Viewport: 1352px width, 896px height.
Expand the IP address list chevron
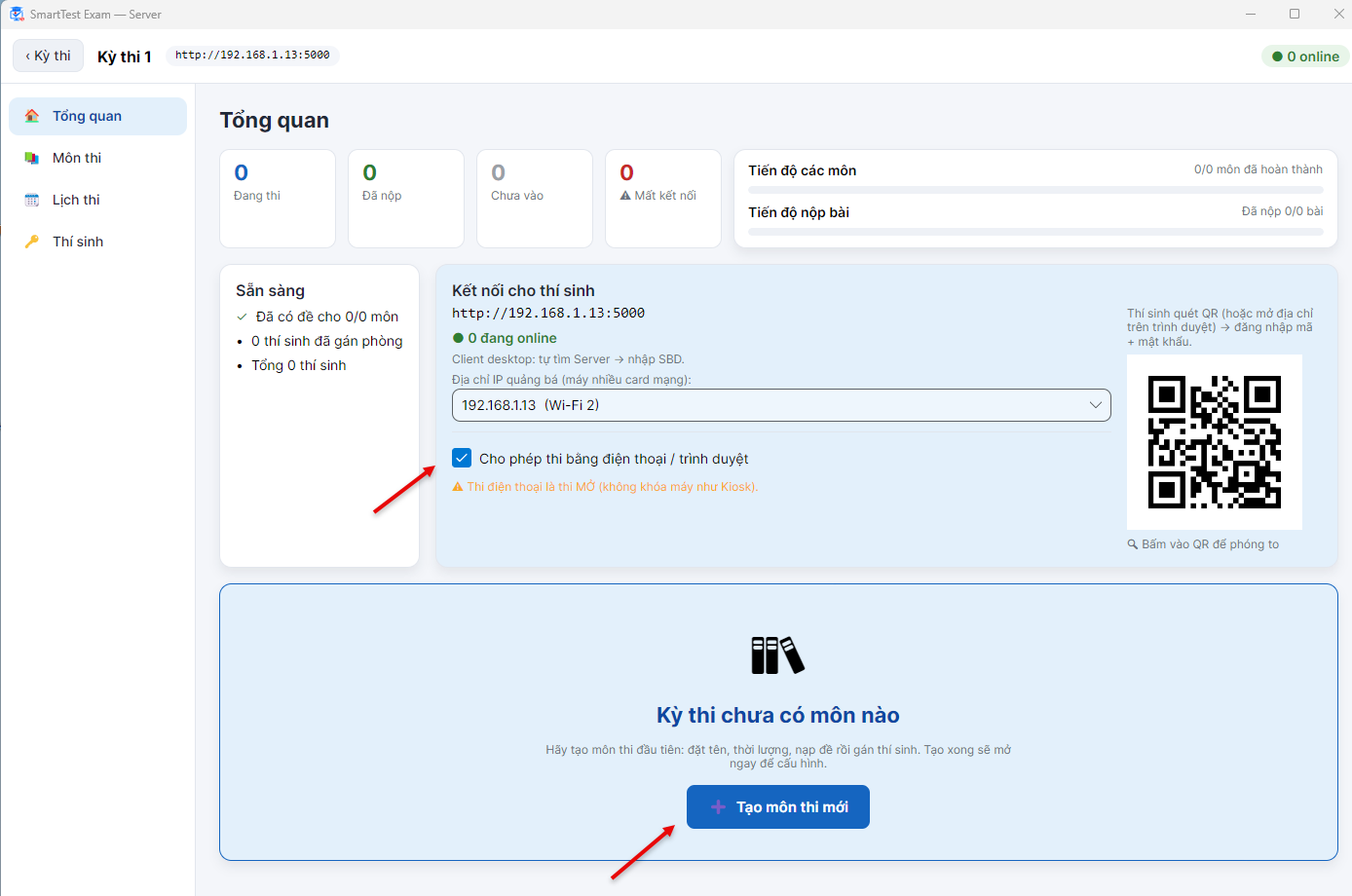coord(1095,405)
